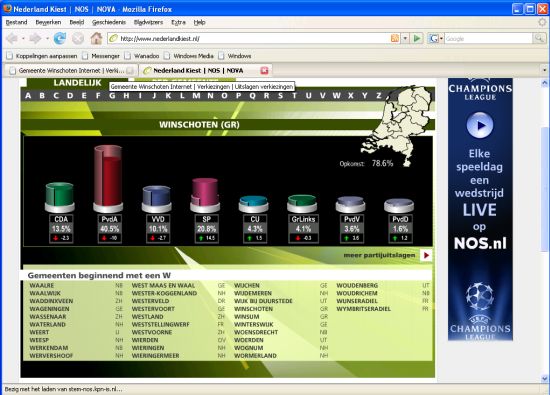
Task: Open the WESTLAND municipality link
Action: pyautogui.click(x=147, y=316)
